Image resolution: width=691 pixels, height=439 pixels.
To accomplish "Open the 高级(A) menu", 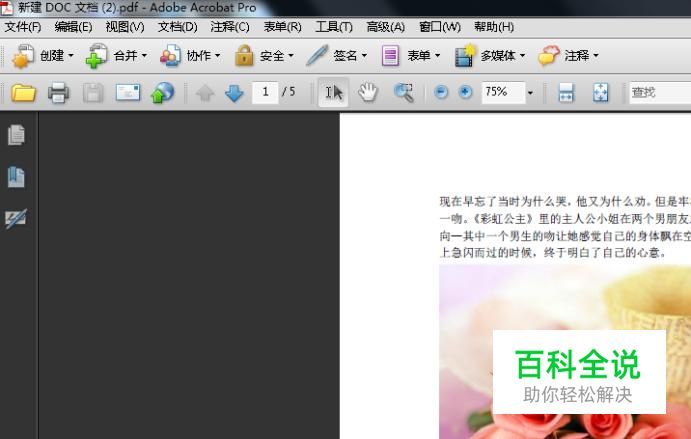I will pyautogui.click(x=386, y=27).
